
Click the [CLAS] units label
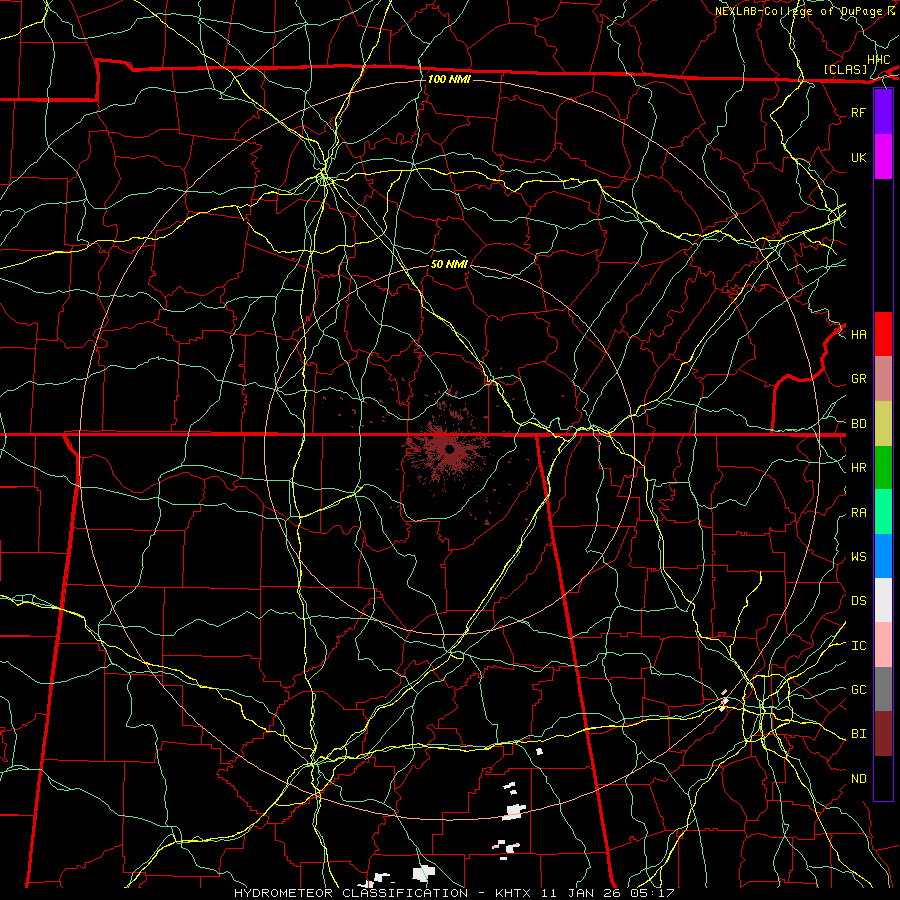(845, 69)
